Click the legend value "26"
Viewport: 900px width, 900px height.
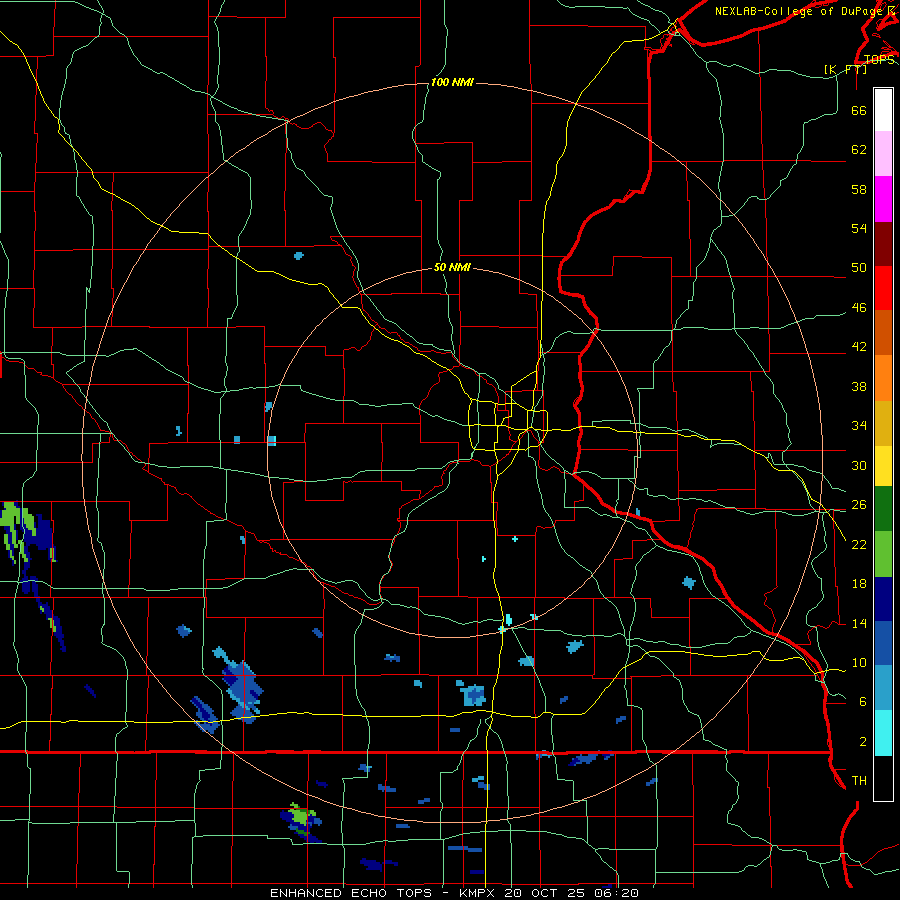pyautogui.click(x=859, y=505)
